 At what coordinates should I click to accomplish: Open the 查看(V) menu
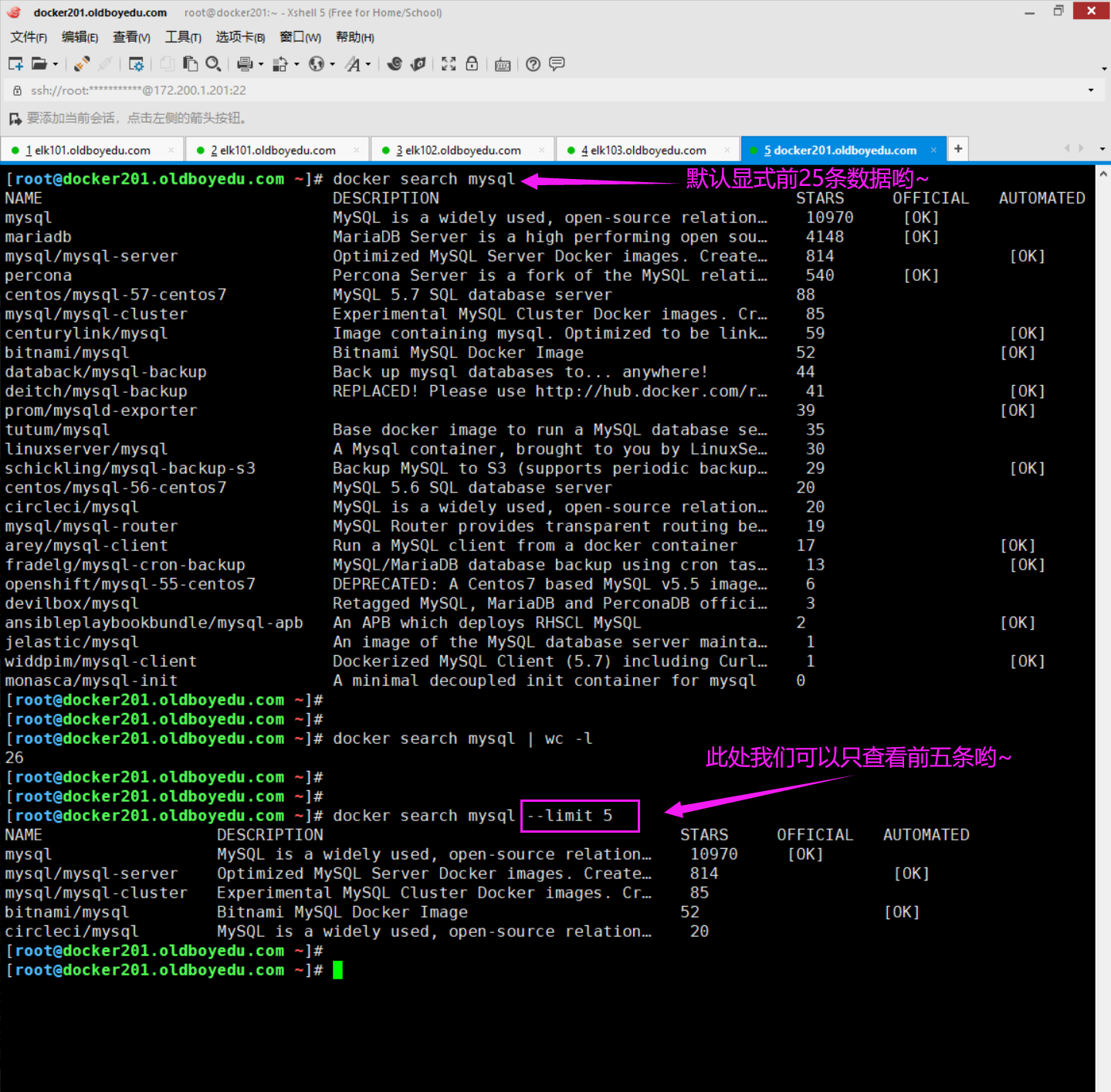pyautogui.click(x=131, y=37)
